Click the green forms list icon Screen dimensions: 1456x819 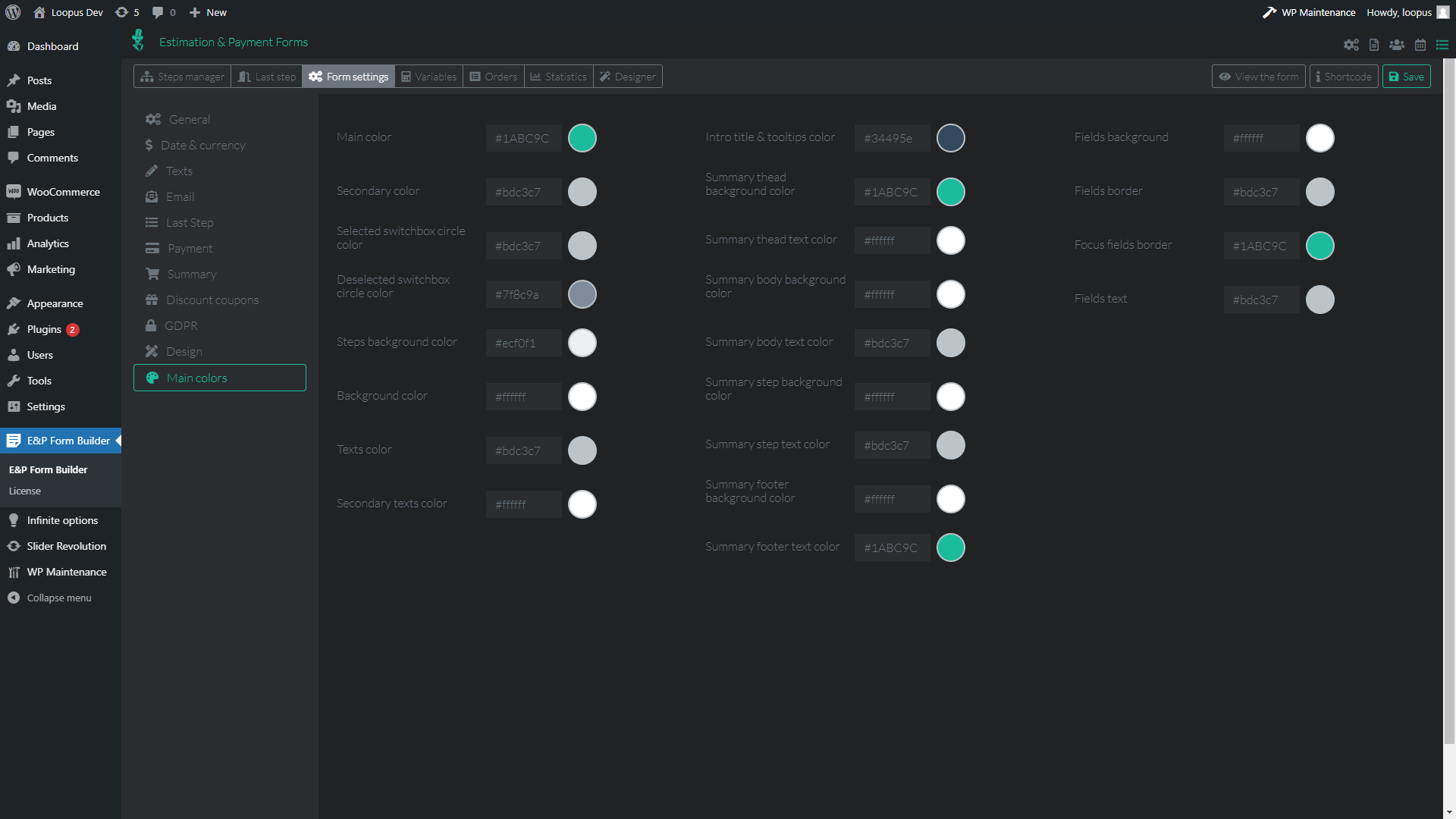(1442, 45)
